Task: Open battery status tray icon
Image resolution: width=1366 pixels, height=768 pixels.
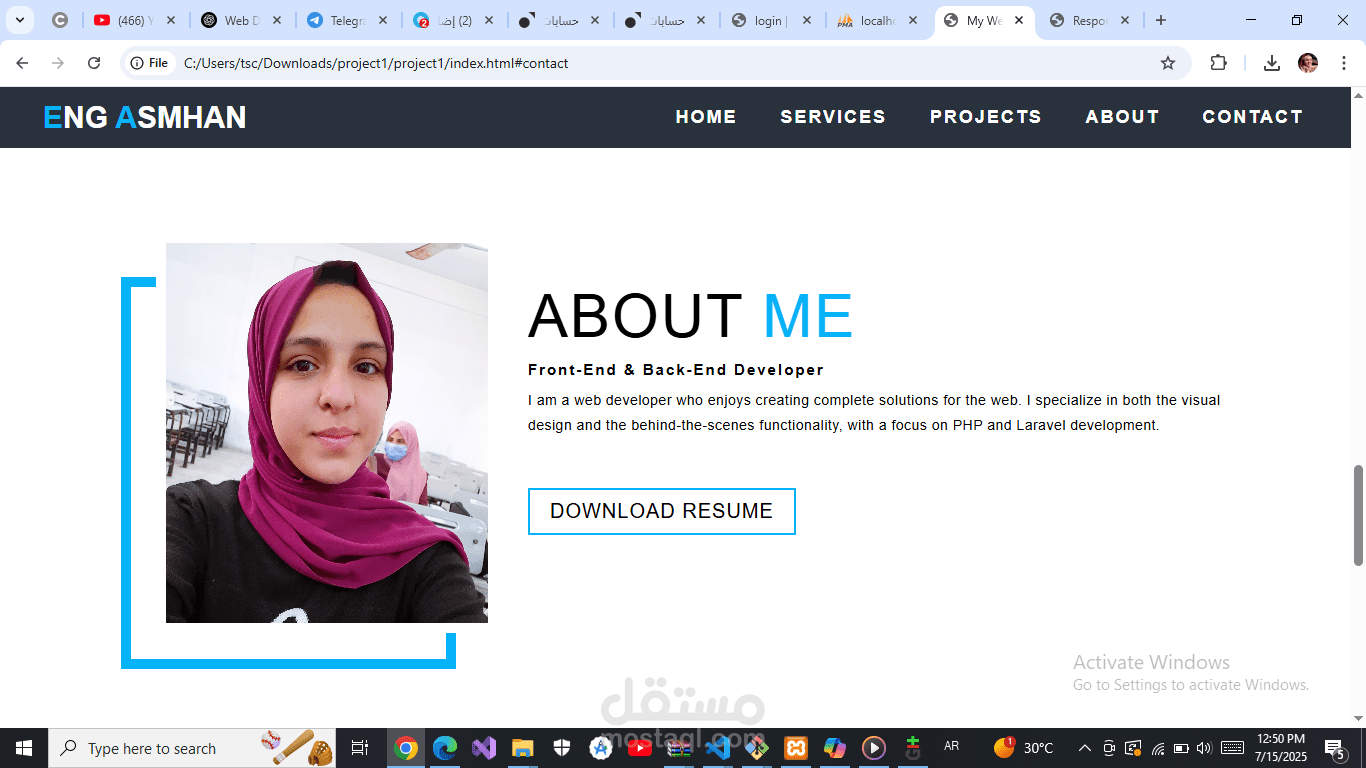Action: point(1181,748)
